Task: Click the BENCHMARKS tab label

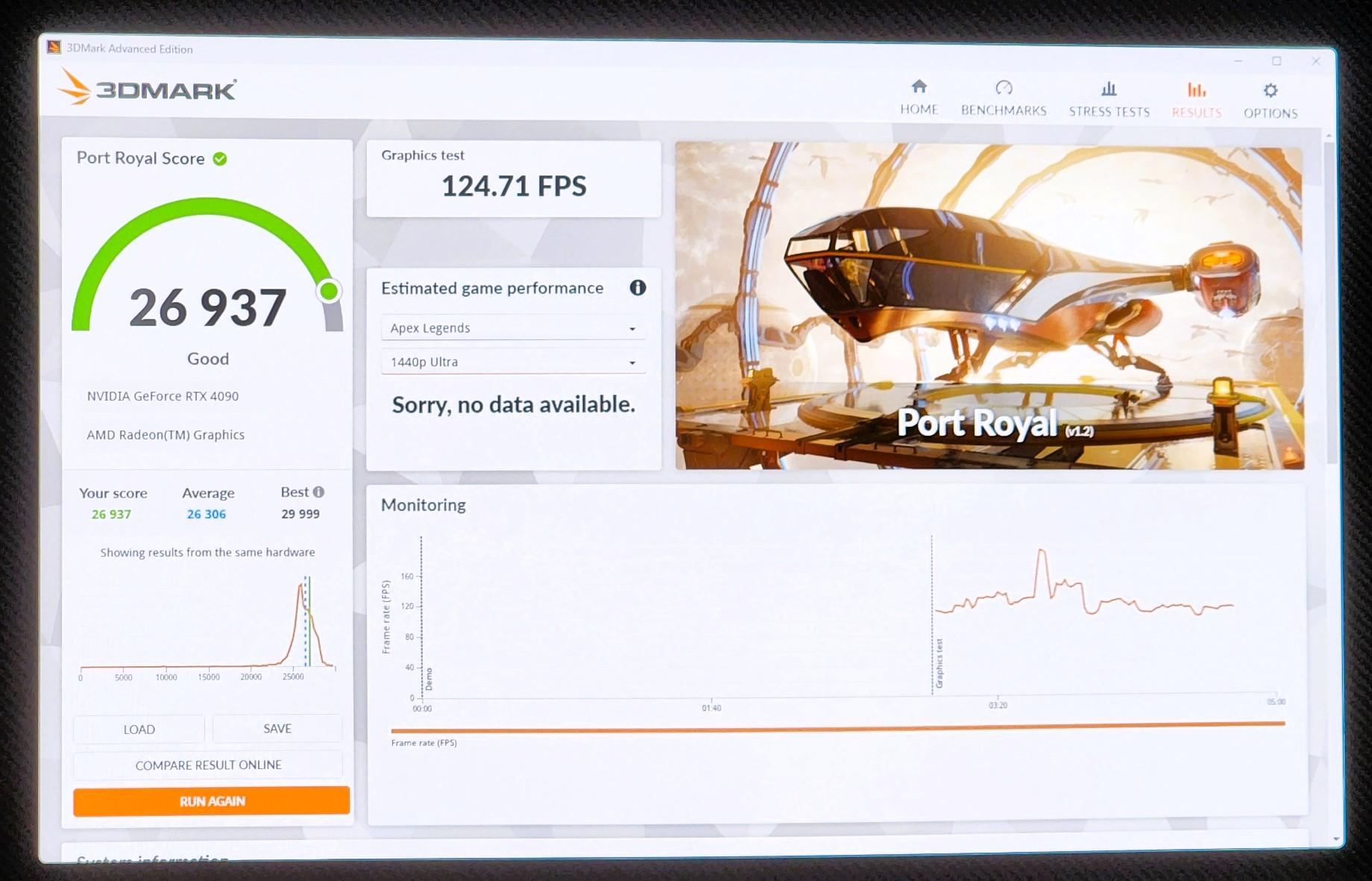Action: click(x=1004, y=110)
